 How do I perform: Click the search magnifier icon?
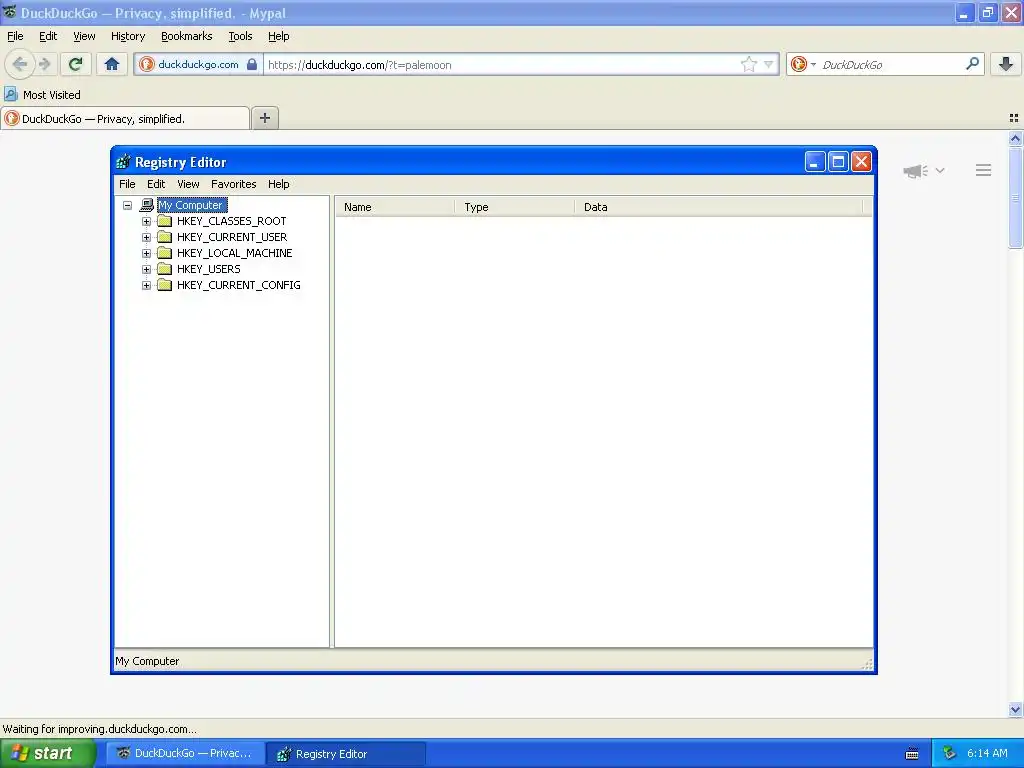[x=972, y=64]
